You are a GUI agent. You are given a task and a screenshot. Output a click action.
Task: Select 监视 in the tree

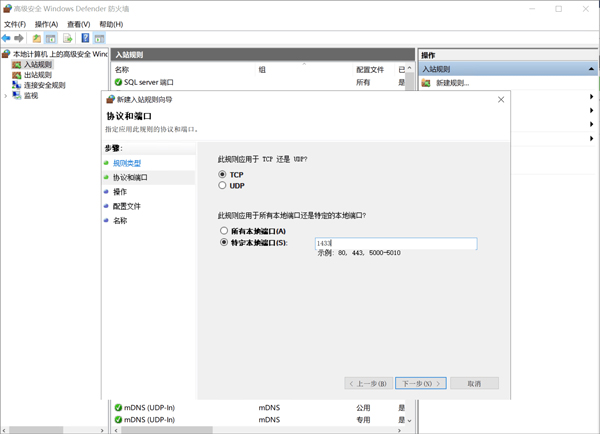(x=31, y=96)
